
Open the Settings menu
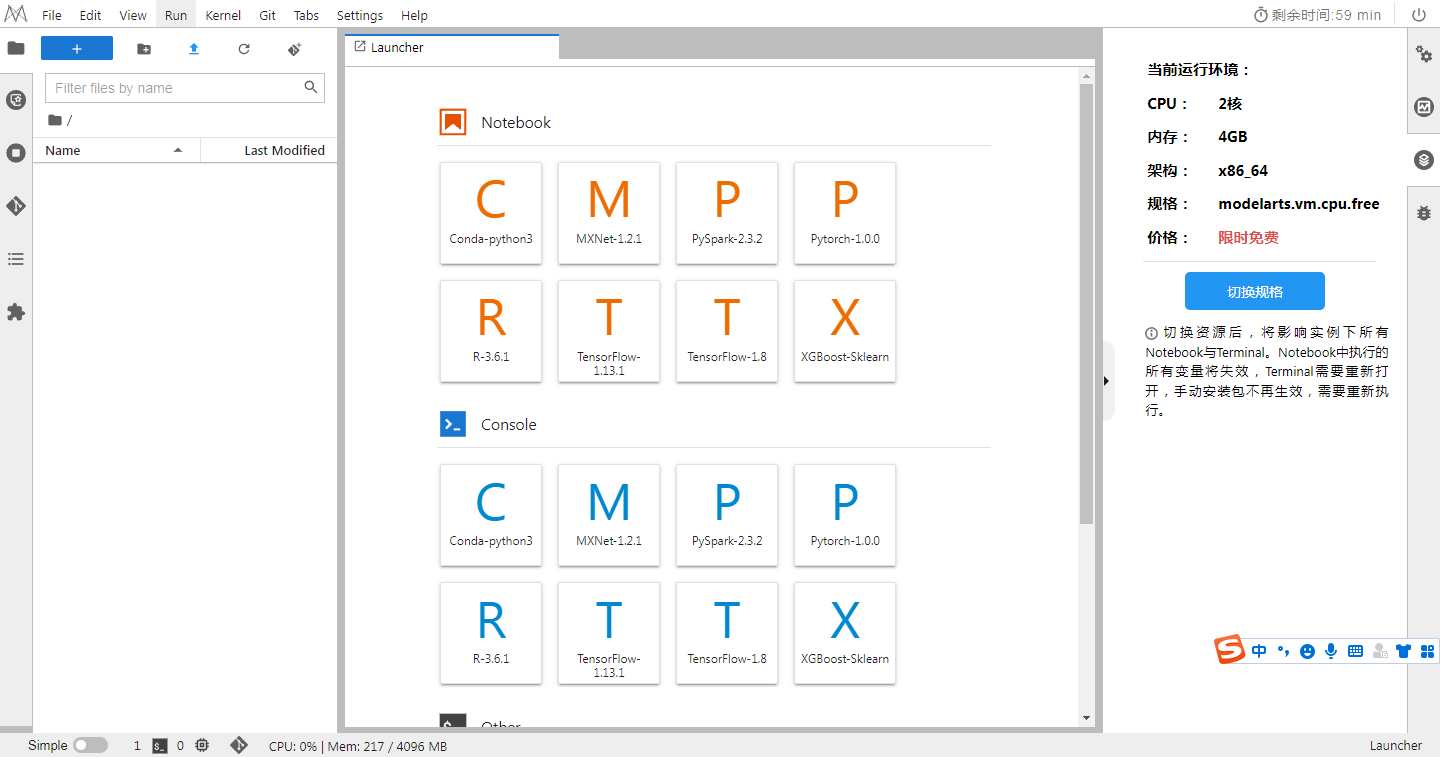[x=360, y=15]
